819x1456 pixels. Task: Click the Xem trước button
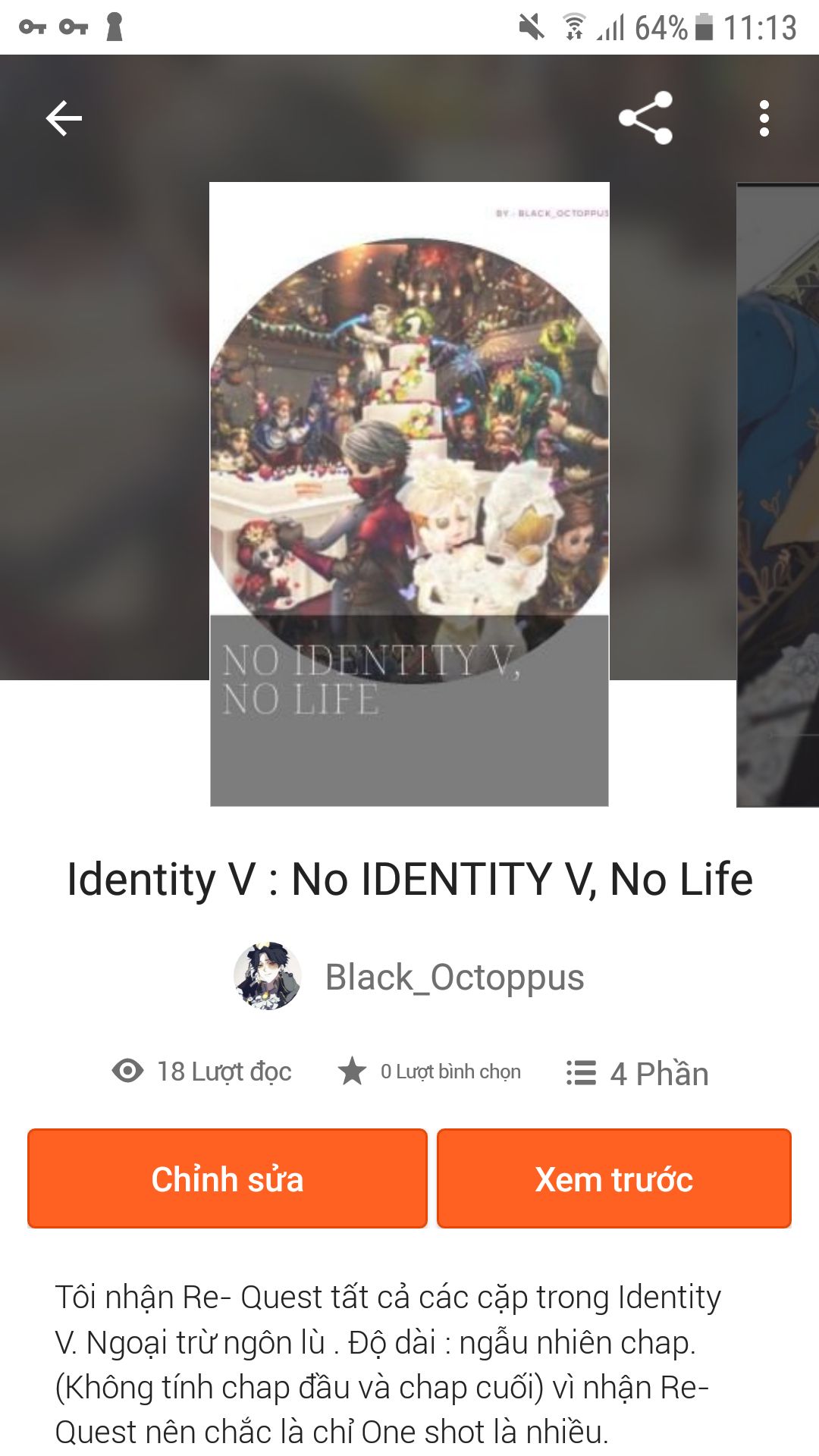(614, 1178)
